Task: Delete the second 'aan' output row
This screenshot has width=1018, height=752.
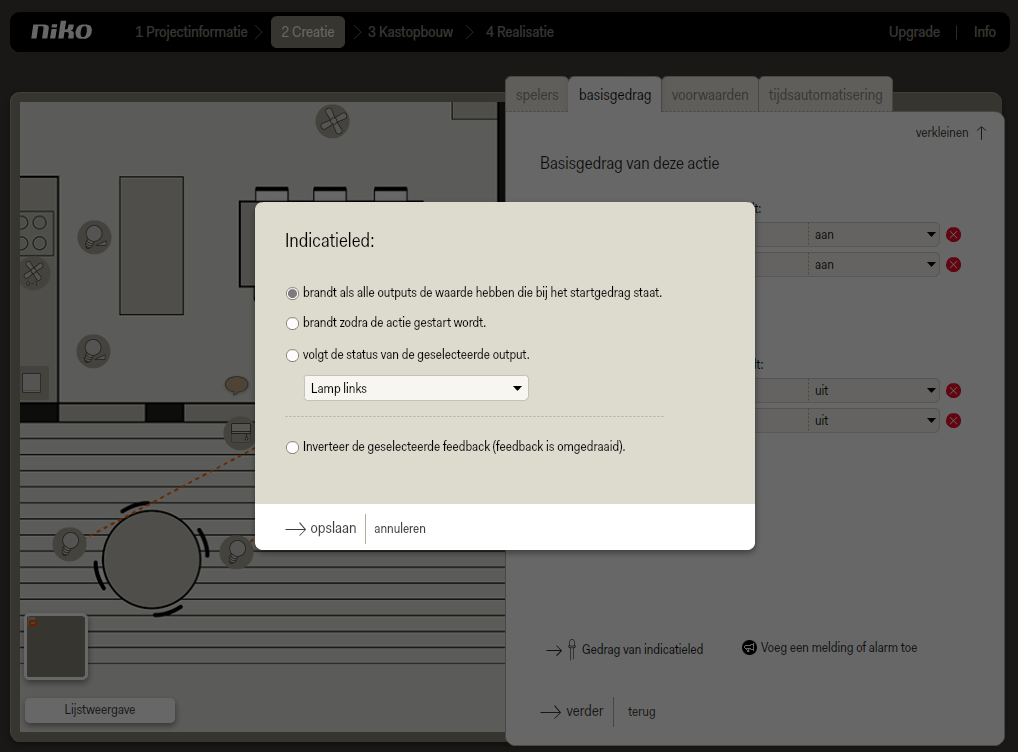Action: tap(953, 264)
